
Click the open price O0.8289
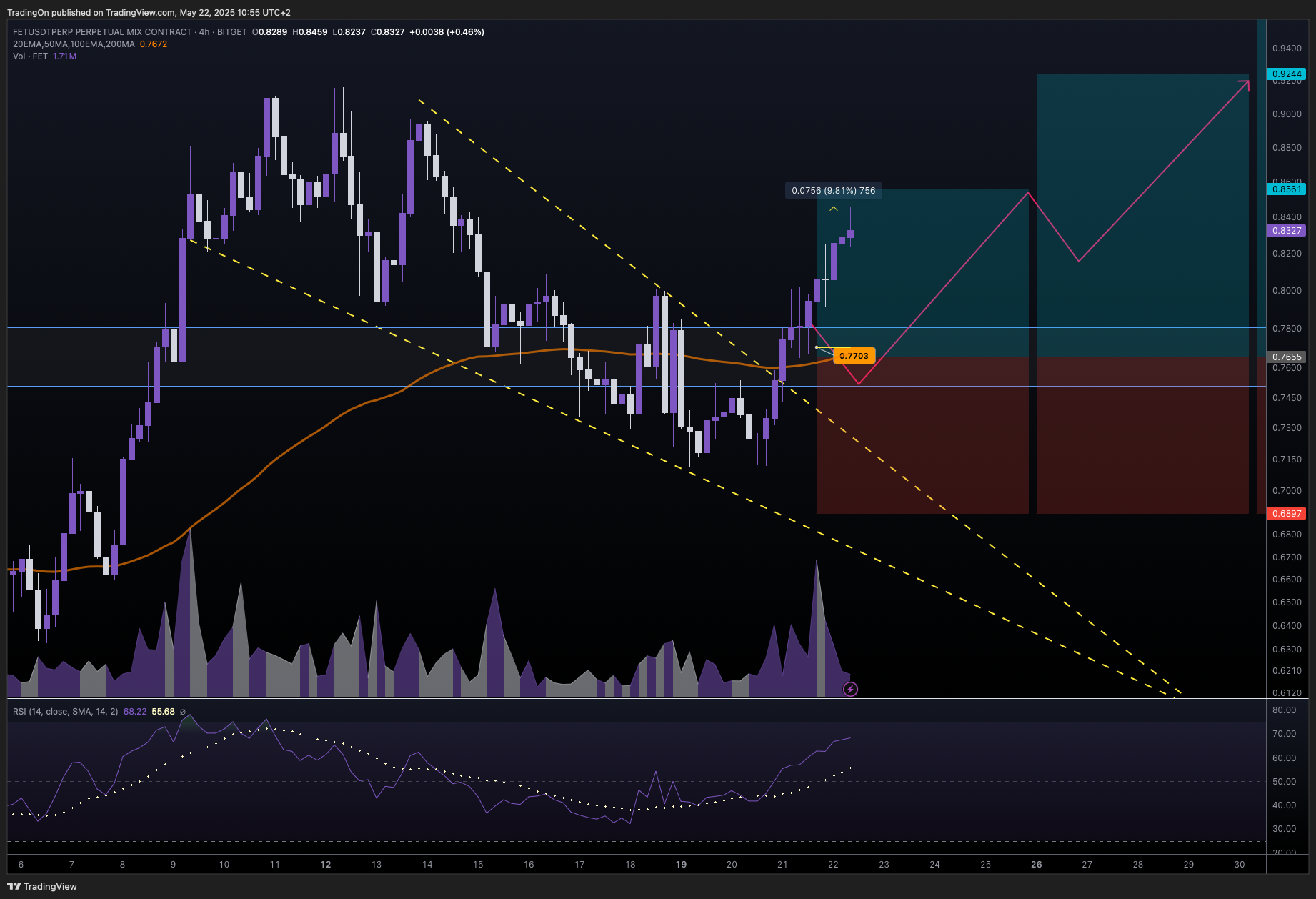pyautogui.click(x=269, y=32)
